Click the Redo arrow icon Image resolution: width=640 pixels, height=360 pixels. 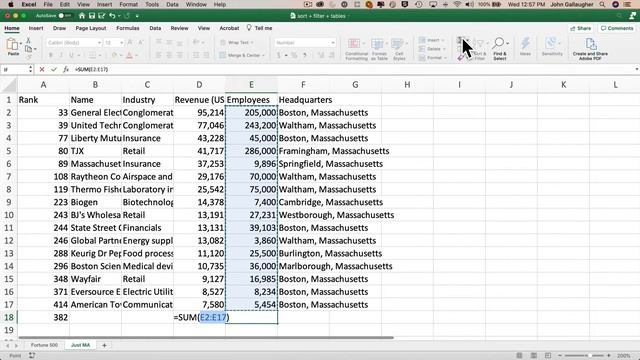[127, 16]
